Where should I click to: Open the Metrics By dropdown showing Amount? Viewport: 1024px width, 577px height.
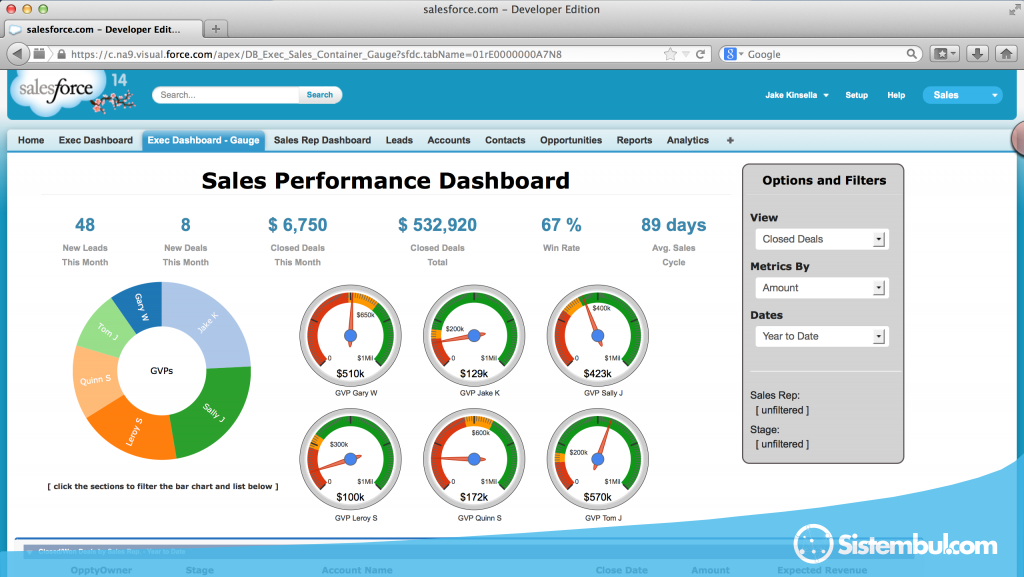822,288
